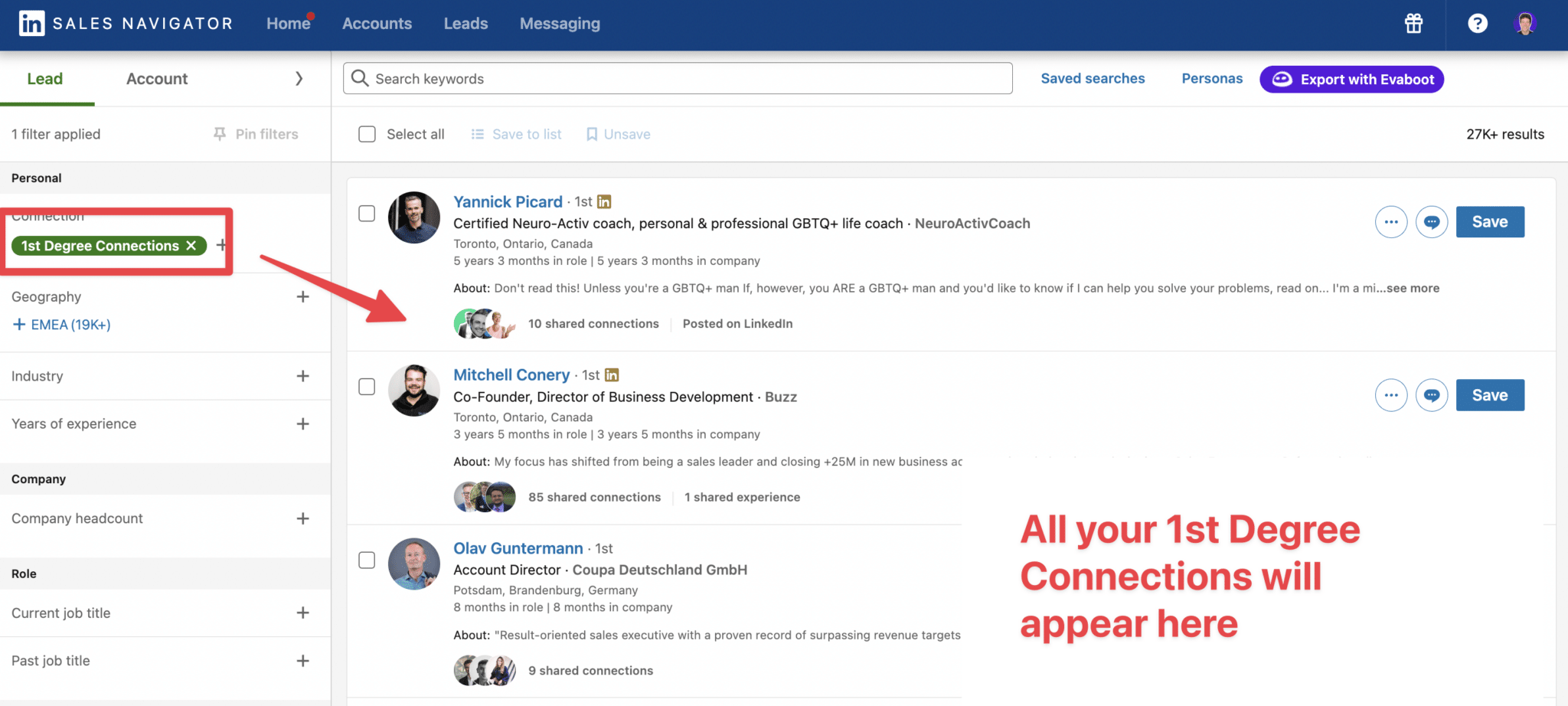Click the Unsave bookmark icon

click(x=591, y=134)
